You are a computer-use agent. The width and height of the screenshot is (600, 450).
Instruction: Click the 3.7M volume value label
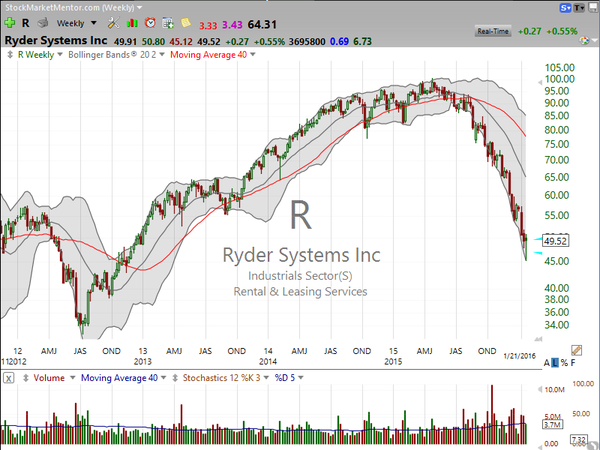[x=553, y=424]
